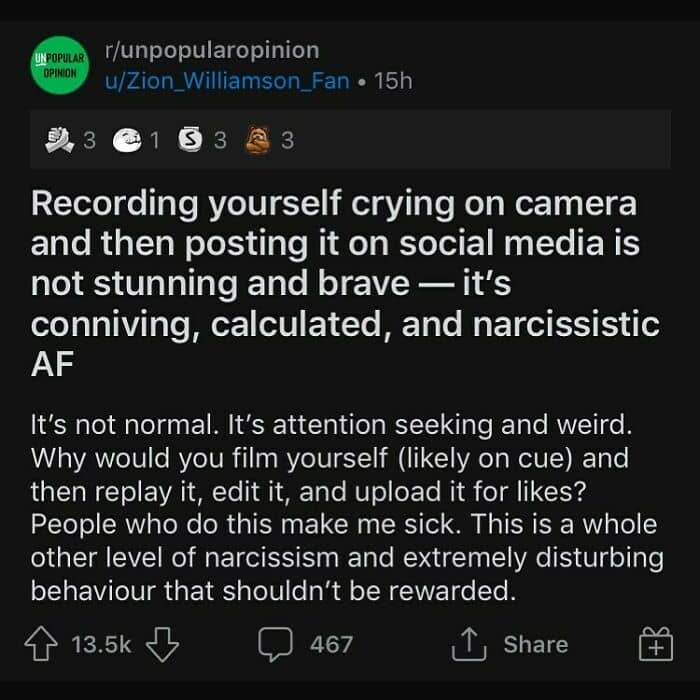Tap the brown bear award icon
Image resolution: width=700 pixels, height=700 pixels.
(x=258, y=141)
